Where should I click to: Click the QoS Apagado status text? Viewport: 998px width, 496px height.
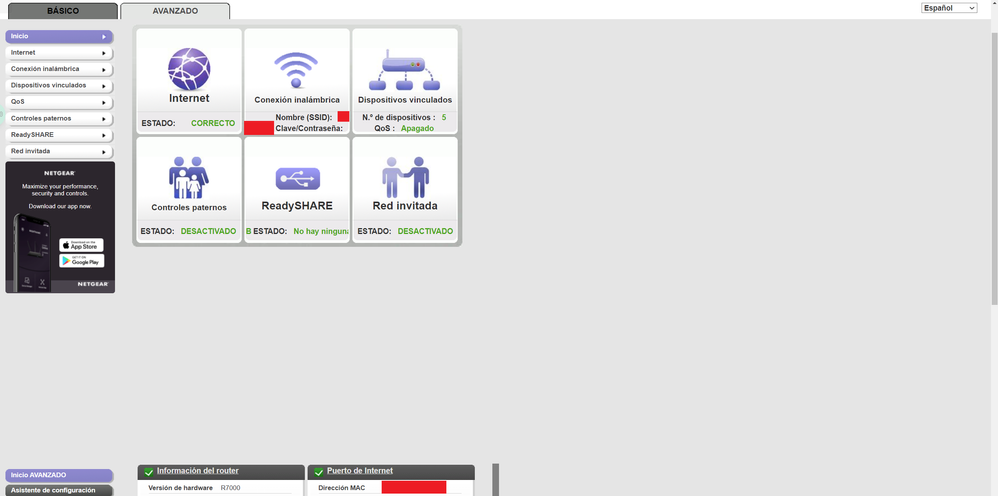417,129
